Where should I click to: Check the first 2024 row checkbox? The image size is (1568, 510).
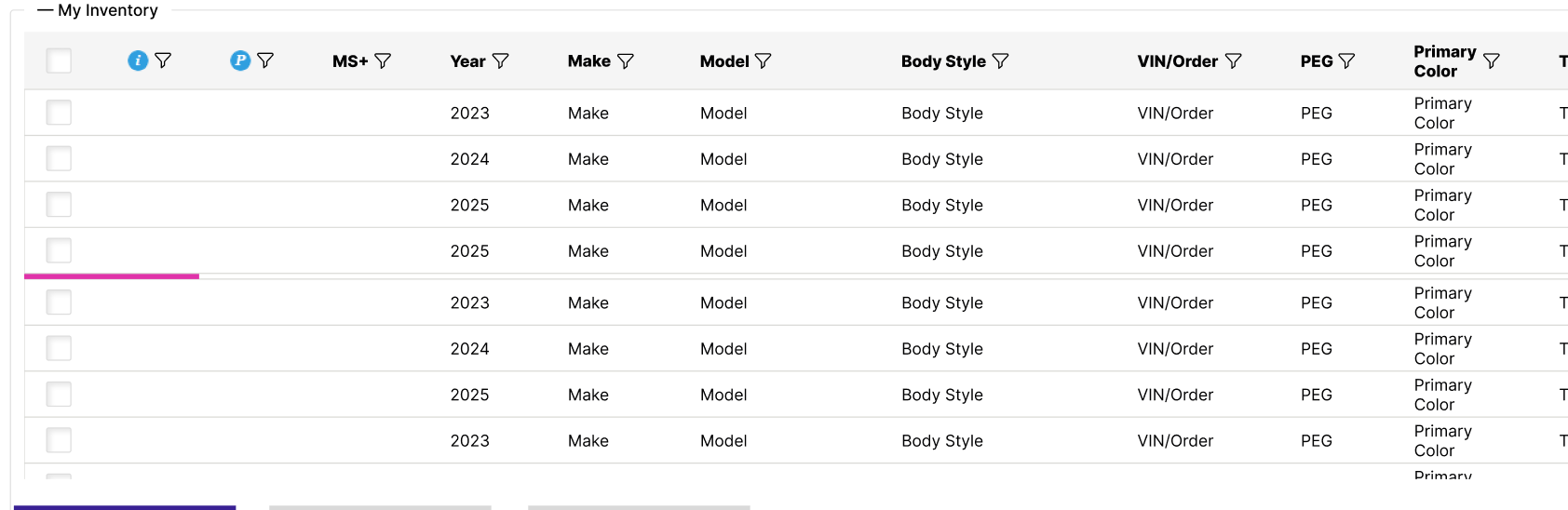coord(59,159)
